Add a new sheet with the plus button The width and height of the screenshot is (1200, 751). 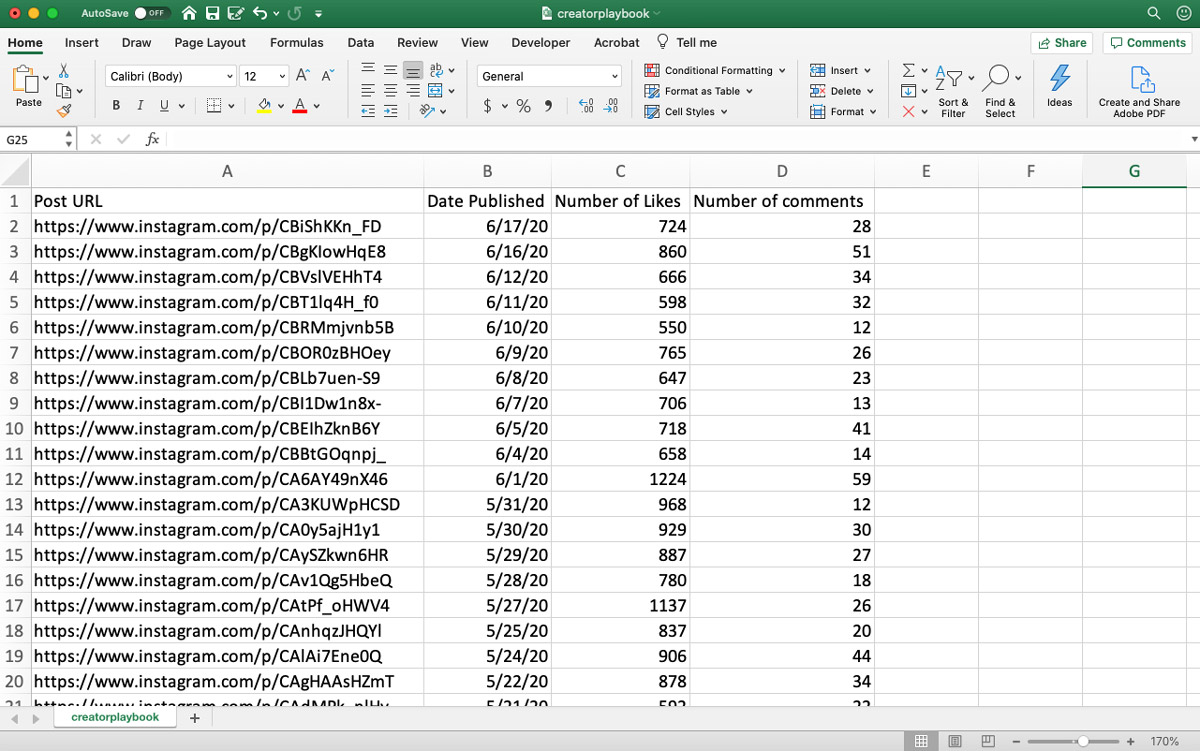(194, 718)
